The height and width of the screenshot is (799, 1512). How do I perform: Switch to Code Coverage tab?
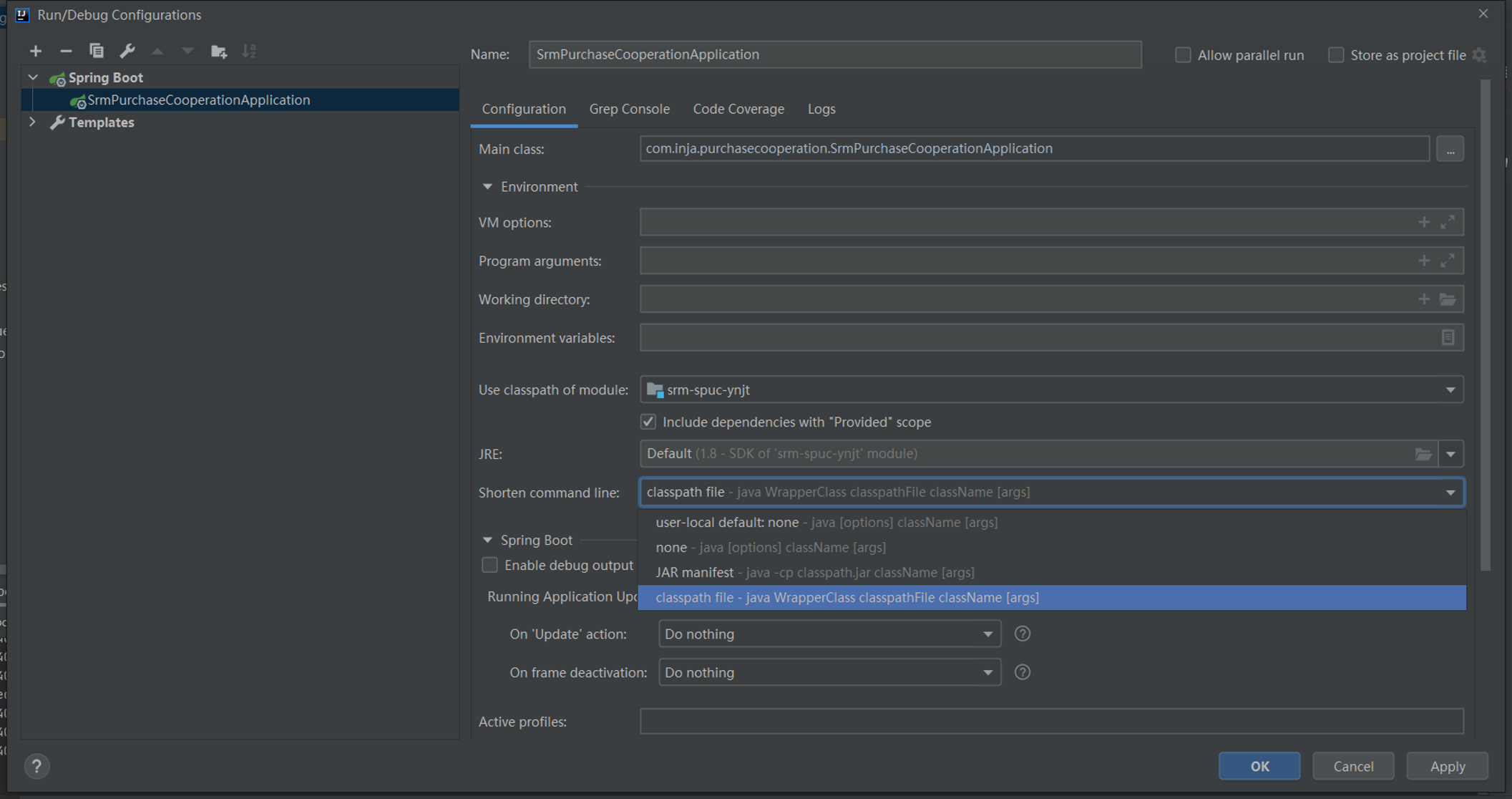pyautogui.click(x=738, y=109)
